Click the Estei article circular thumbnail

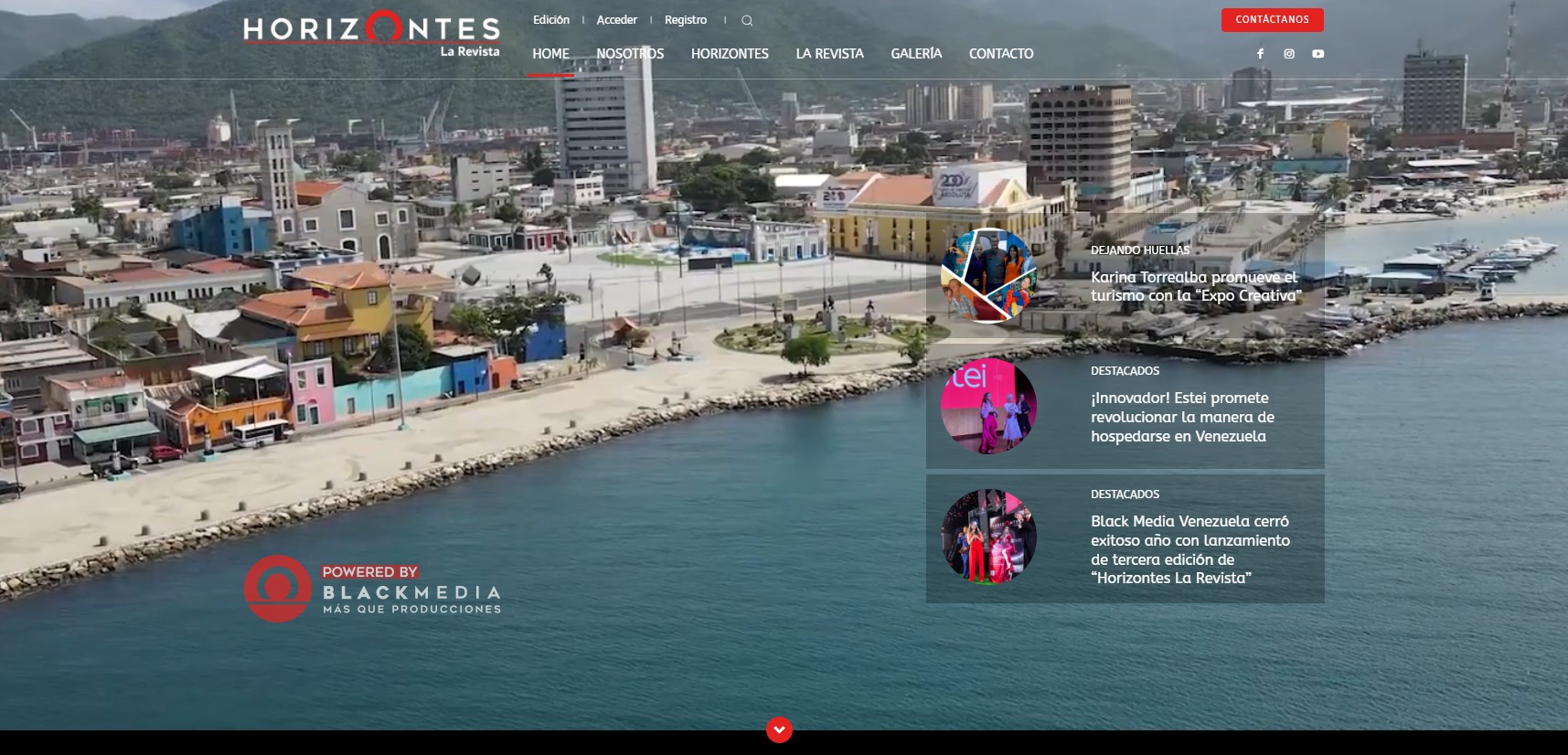[988, 406]
